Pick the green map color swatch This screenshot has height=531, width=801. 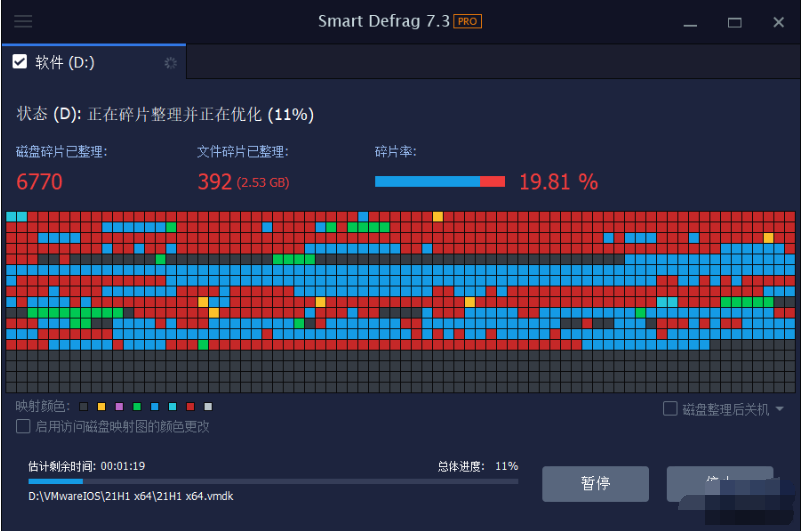(137, 407)
